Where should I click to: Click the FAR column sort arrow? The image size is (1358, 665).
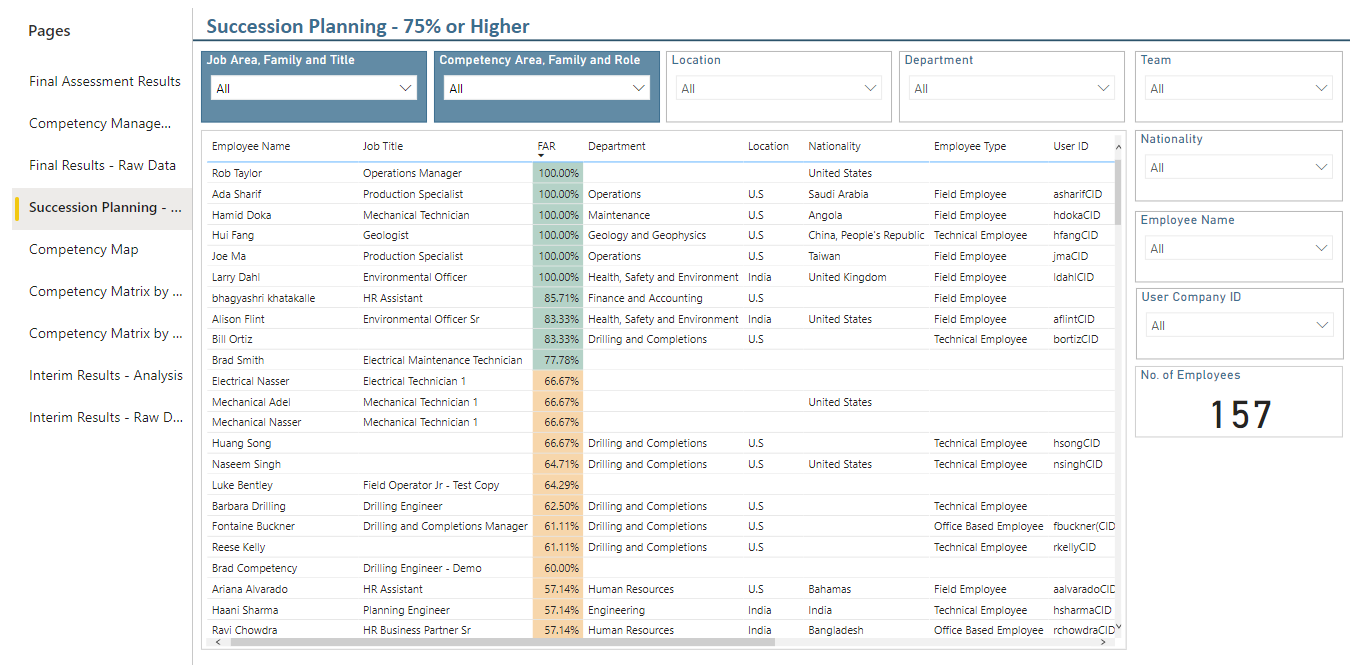[x=541, y=156]
